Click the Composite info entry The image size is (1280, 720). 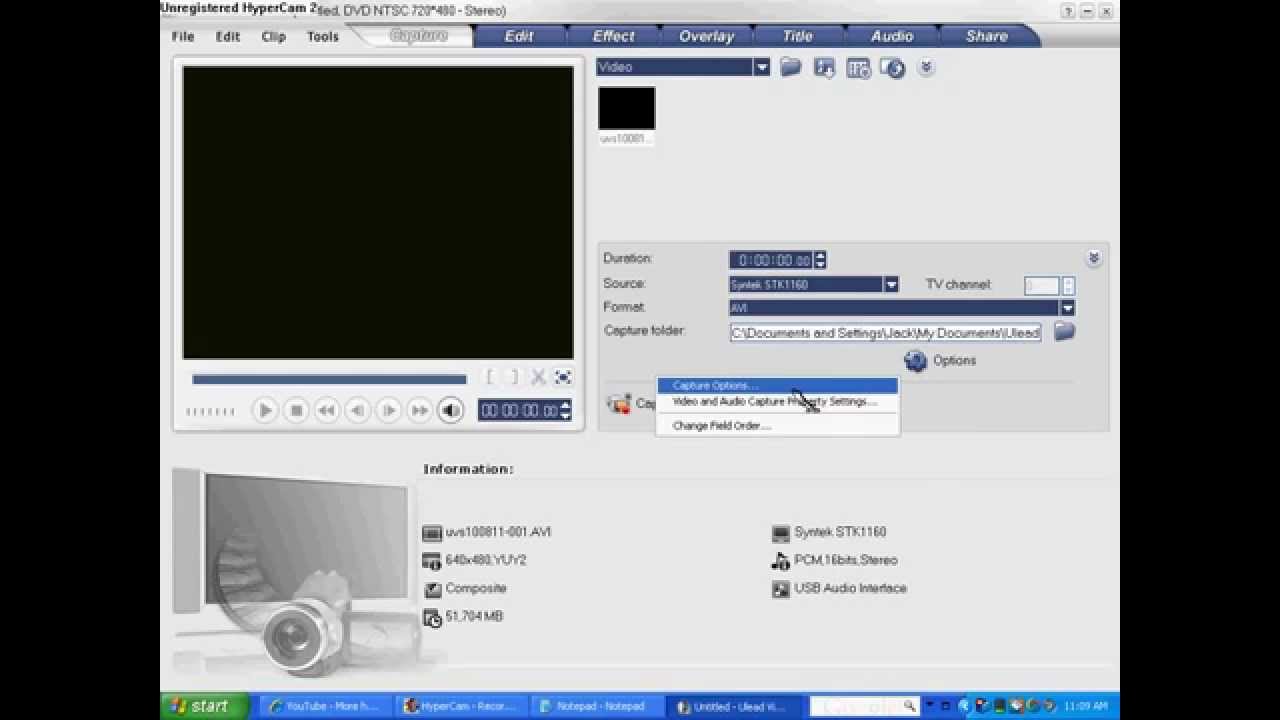click(476, 589)
